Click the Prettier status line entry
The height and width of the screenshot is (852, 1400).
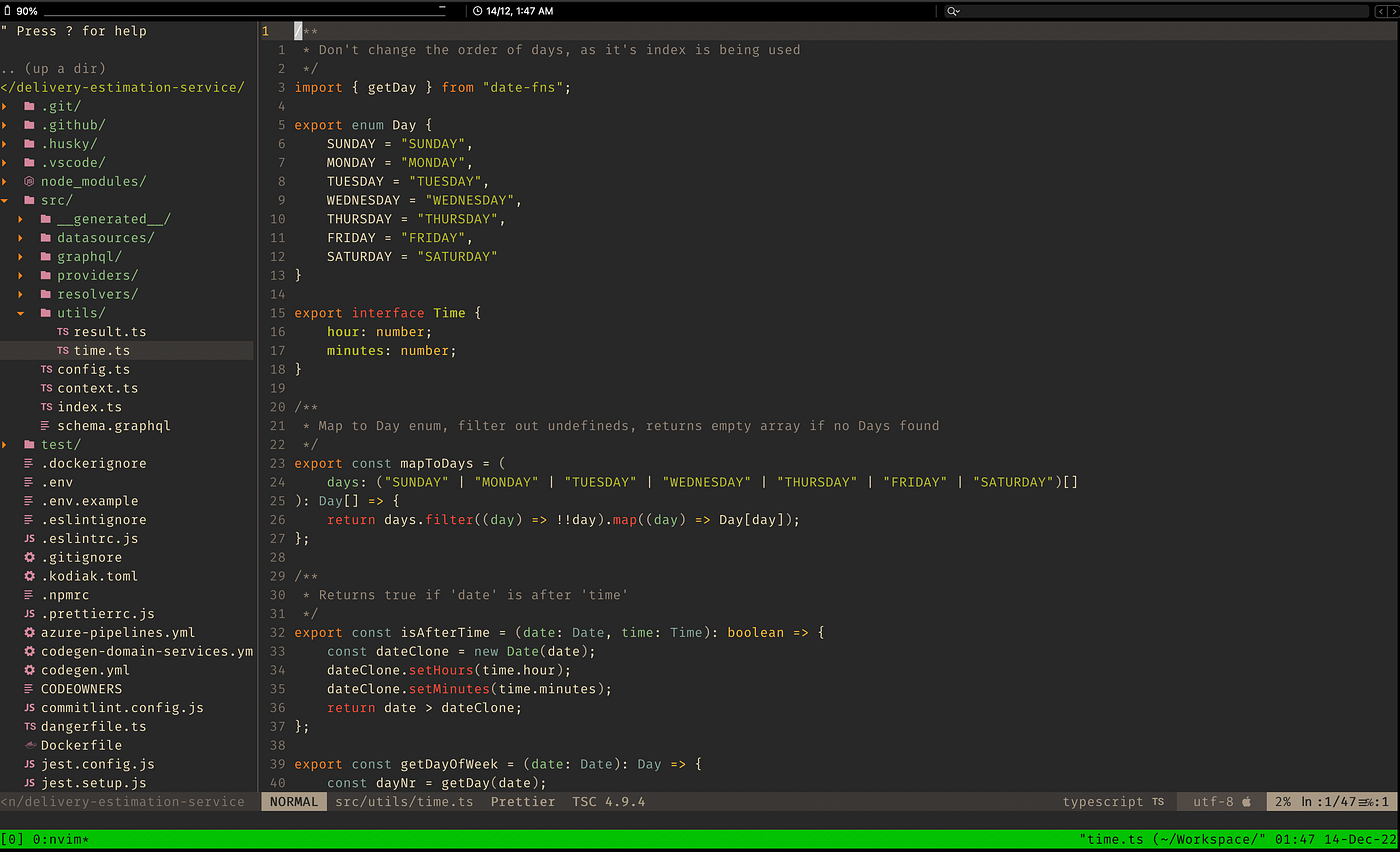tap(523, 802)
